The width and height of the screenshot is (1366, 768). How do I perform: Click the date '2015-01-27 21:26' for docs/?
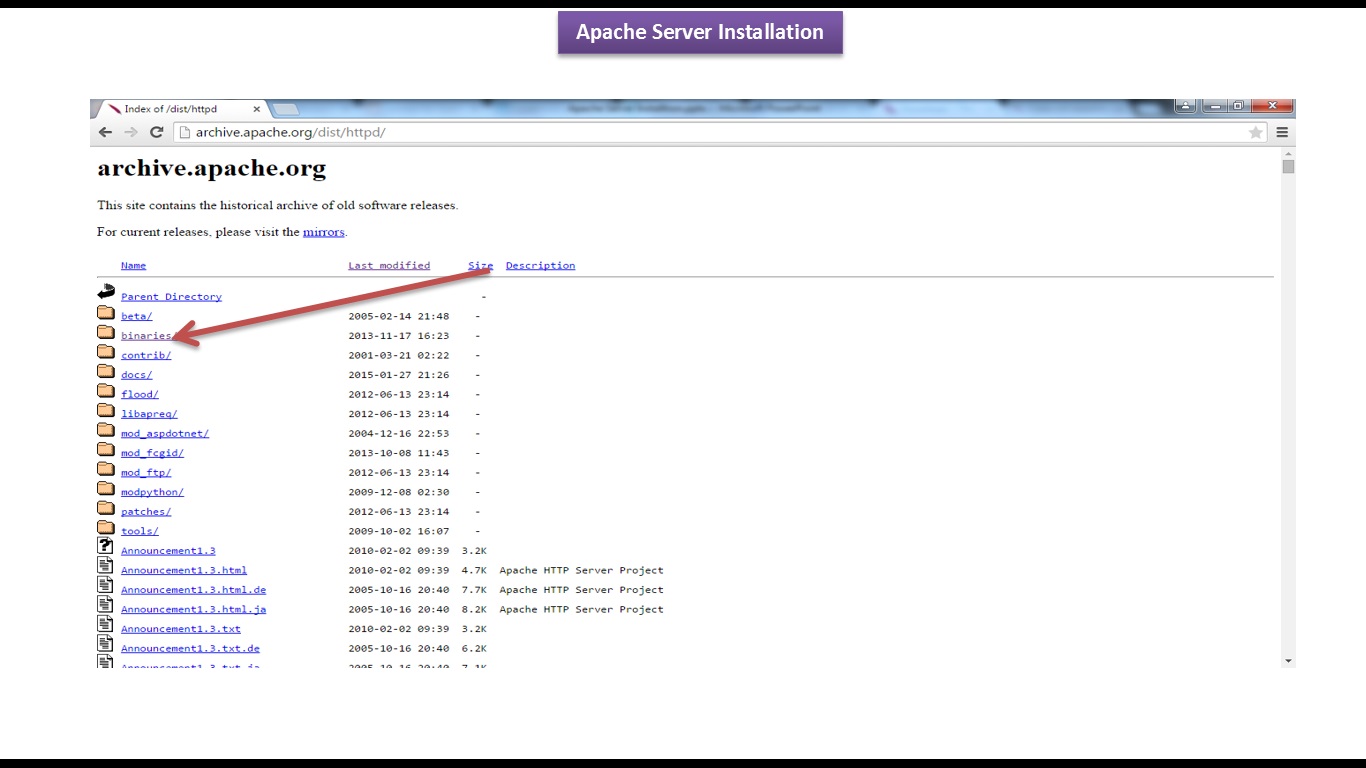(x=398, y=375)
